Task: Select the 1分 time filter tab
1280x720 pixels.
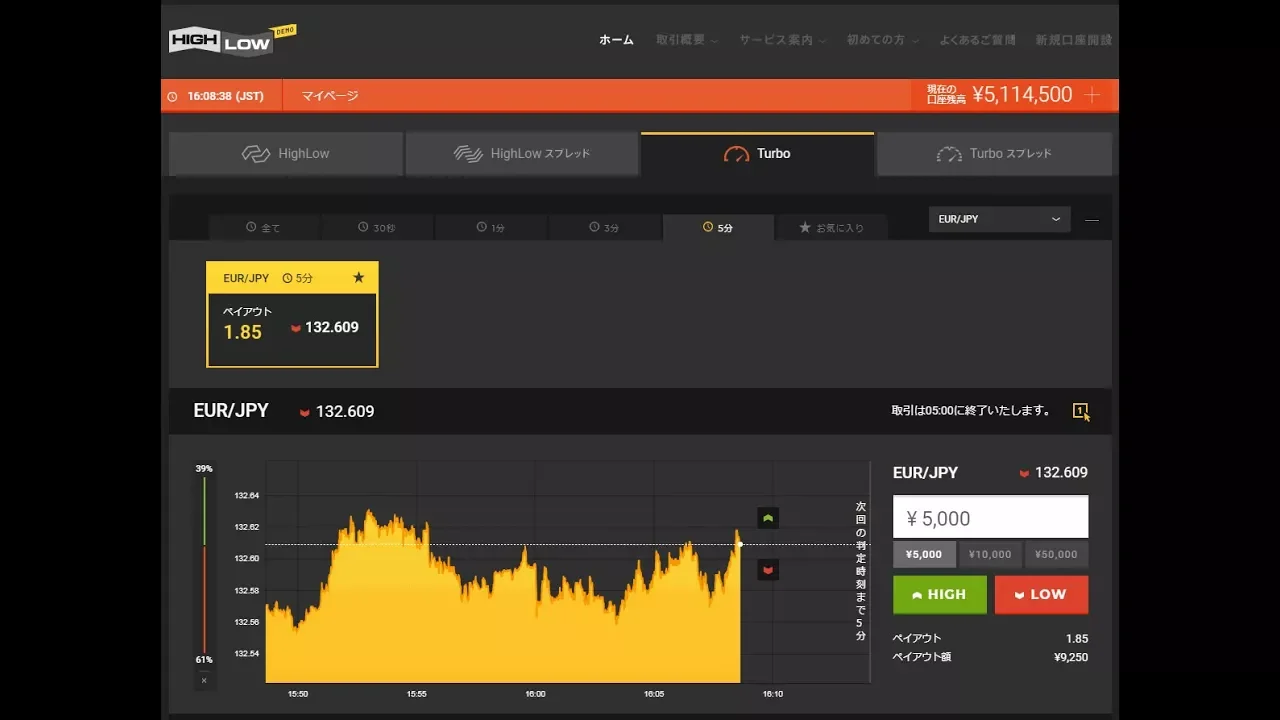Action: [491, 228]
